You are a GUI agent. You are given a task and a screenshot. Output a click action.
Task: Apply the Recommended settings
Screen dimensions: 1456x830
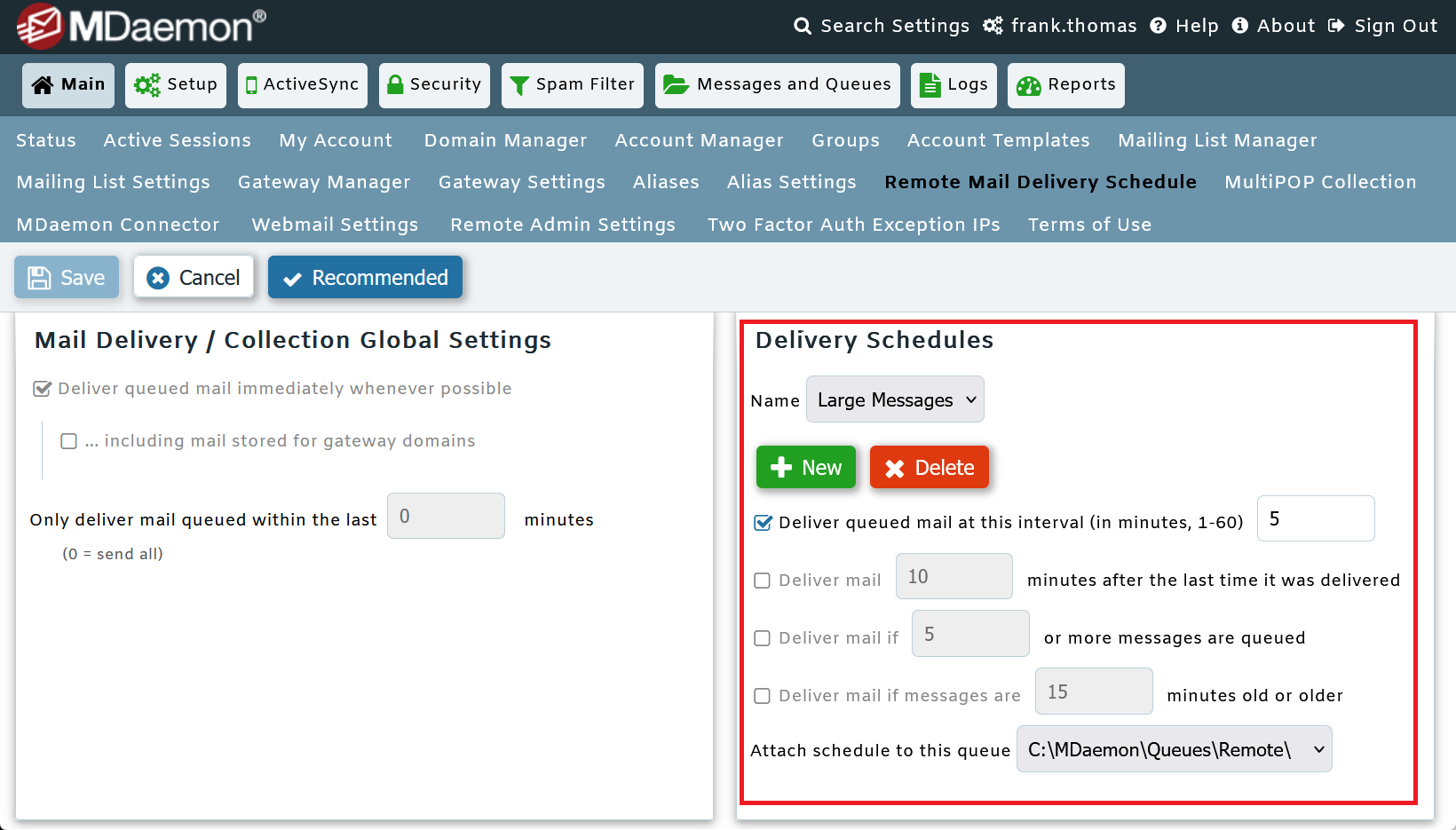click(365, 277)
